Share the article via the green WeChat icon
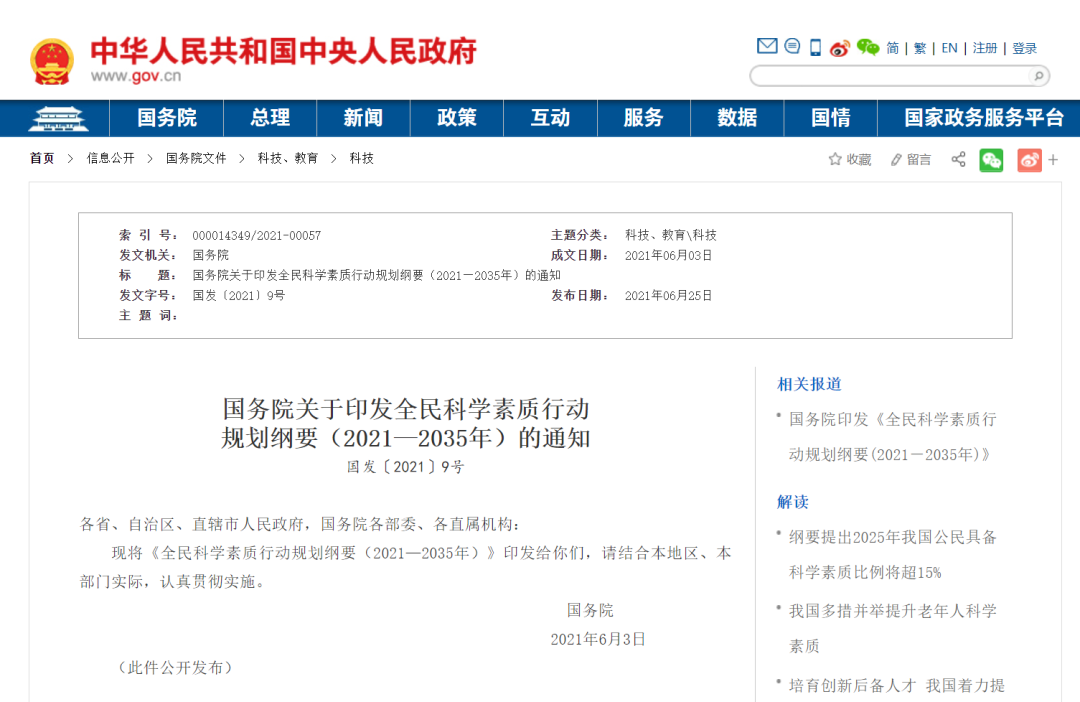The image size is (1080, 702). tap(991, 159)
